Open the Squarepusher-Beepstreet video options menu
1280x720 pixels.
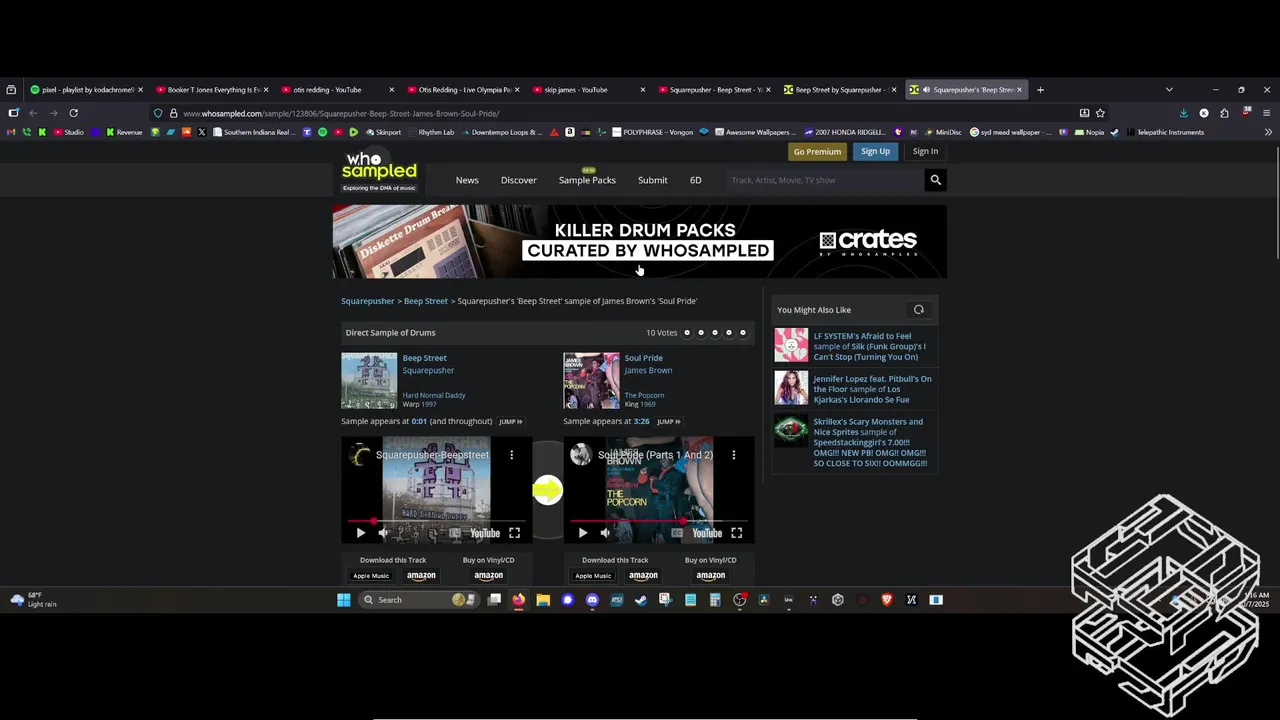[x=512, y=455]
